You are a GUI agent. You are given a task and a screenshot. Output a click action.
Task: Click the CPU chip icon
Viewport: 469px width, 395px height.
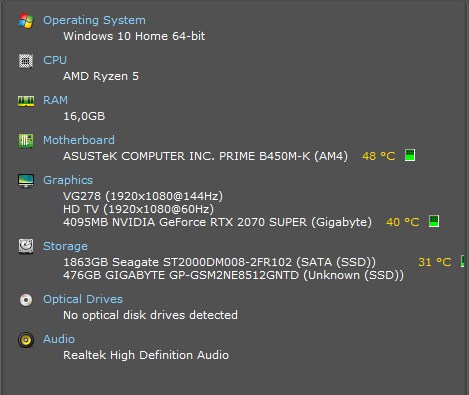pos(26,61)
